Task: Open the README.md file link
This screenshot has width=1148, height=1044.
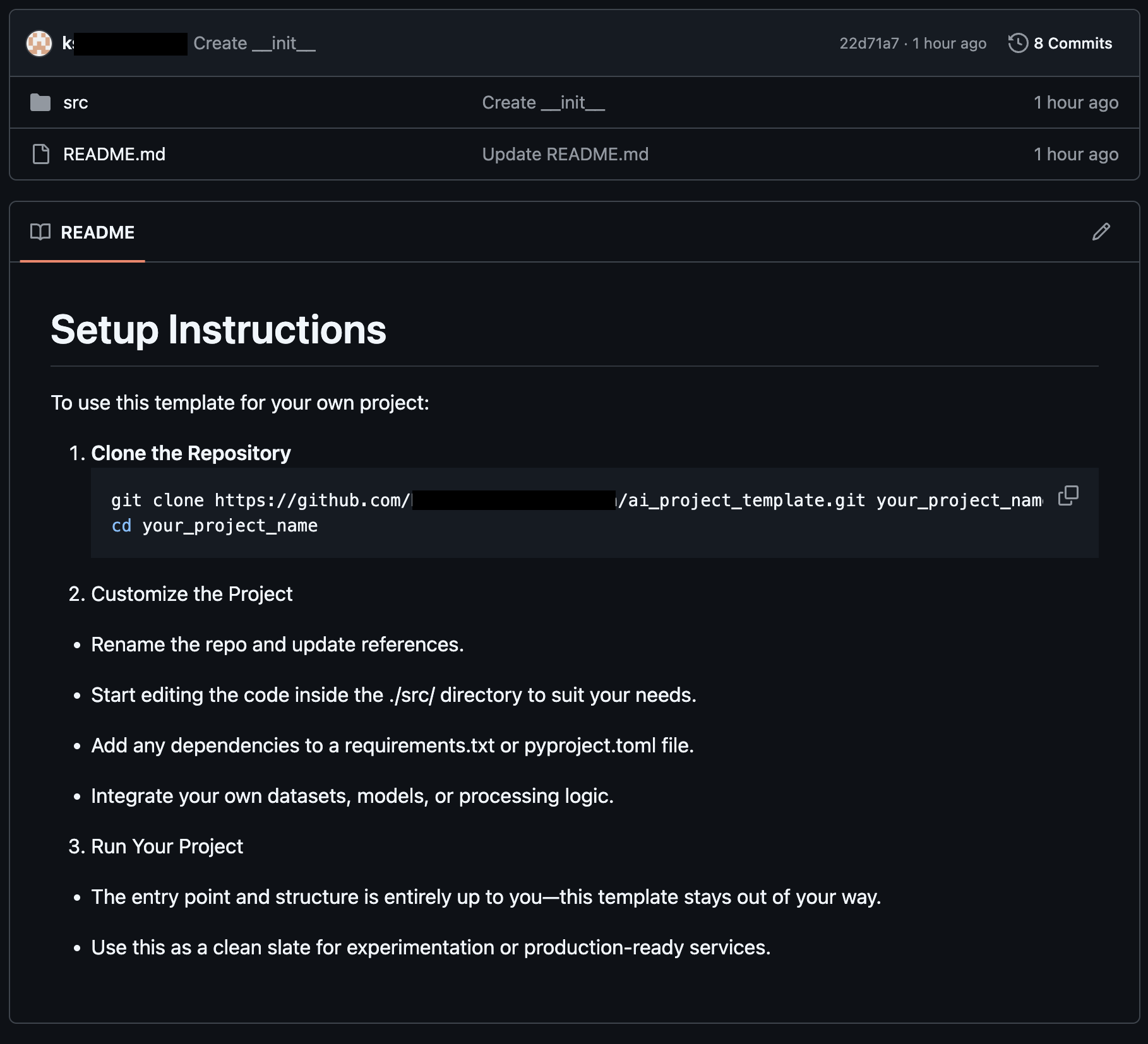Action: tap(114, 154)
